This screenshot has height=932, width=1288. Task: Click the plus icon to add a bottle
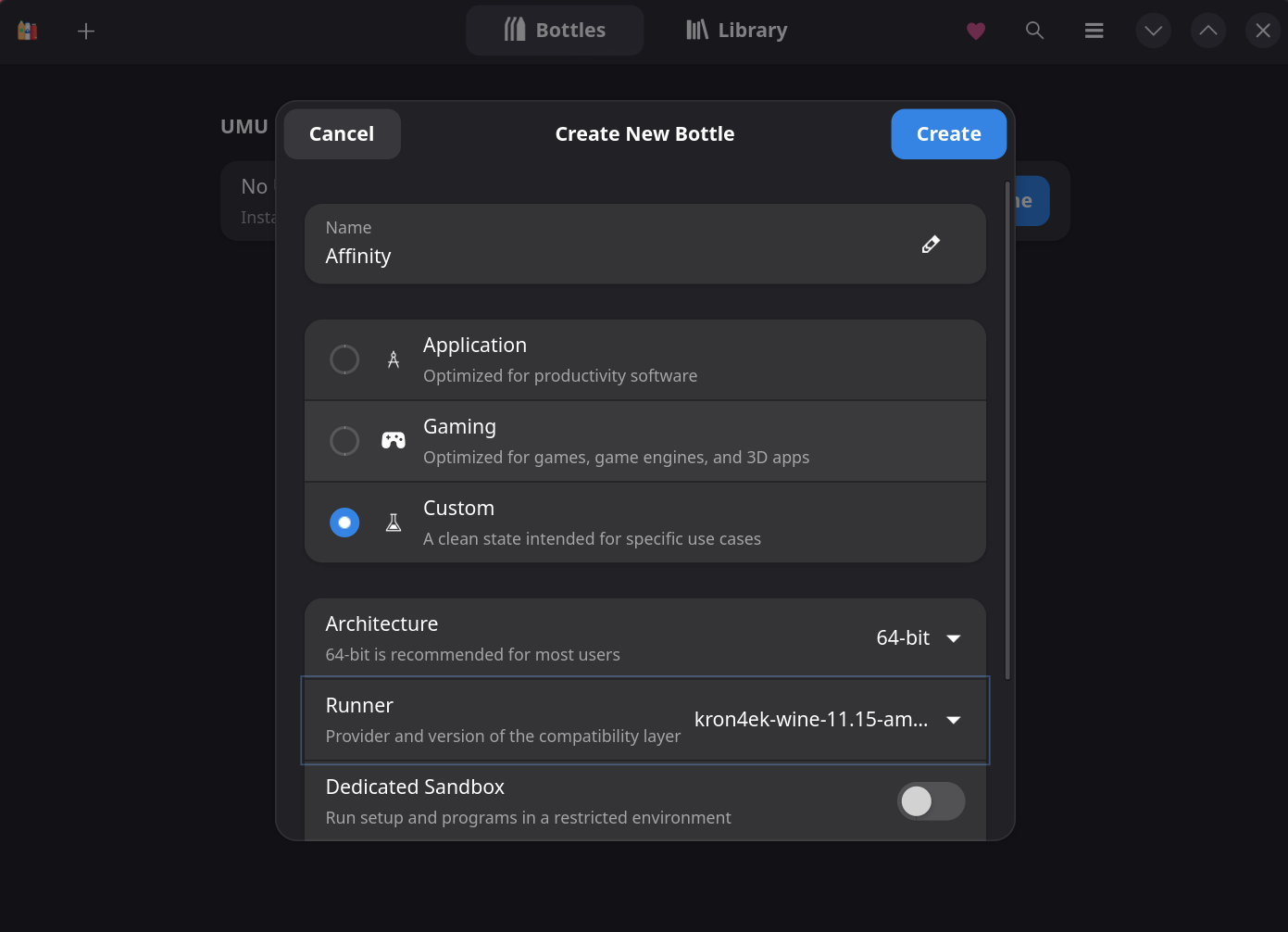coord(86,31)
